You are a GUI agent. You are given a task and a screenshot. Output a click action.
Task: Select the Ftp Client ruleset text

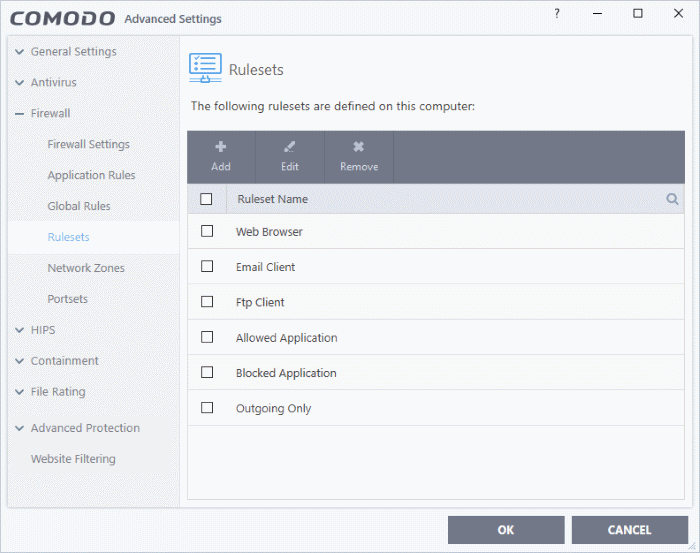pyautogui.click(x=260, y=303)
